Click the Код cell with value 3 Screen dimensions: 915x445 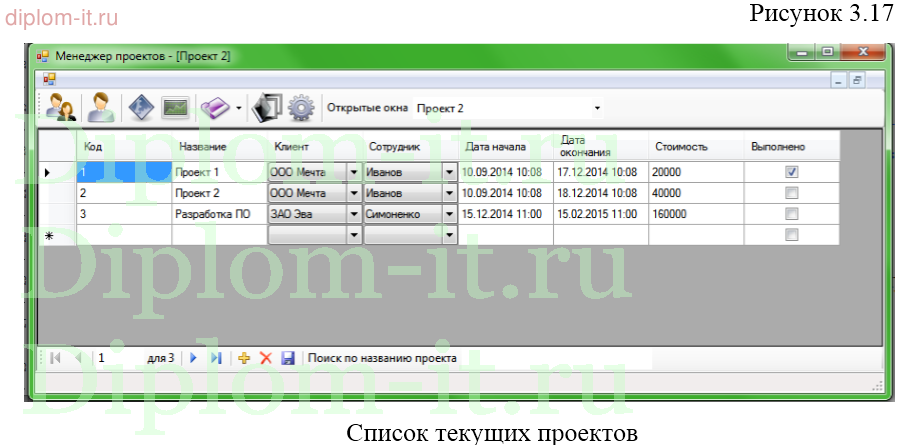(124, 214)
